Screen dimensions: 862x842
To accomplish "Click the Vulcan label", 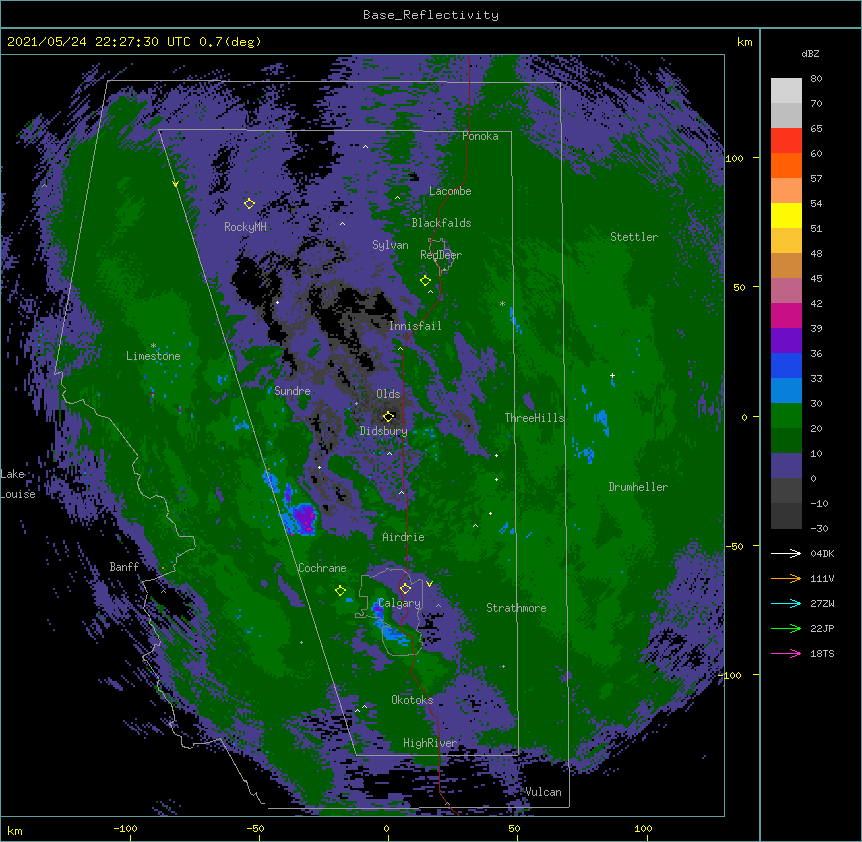I will [543, 792].
